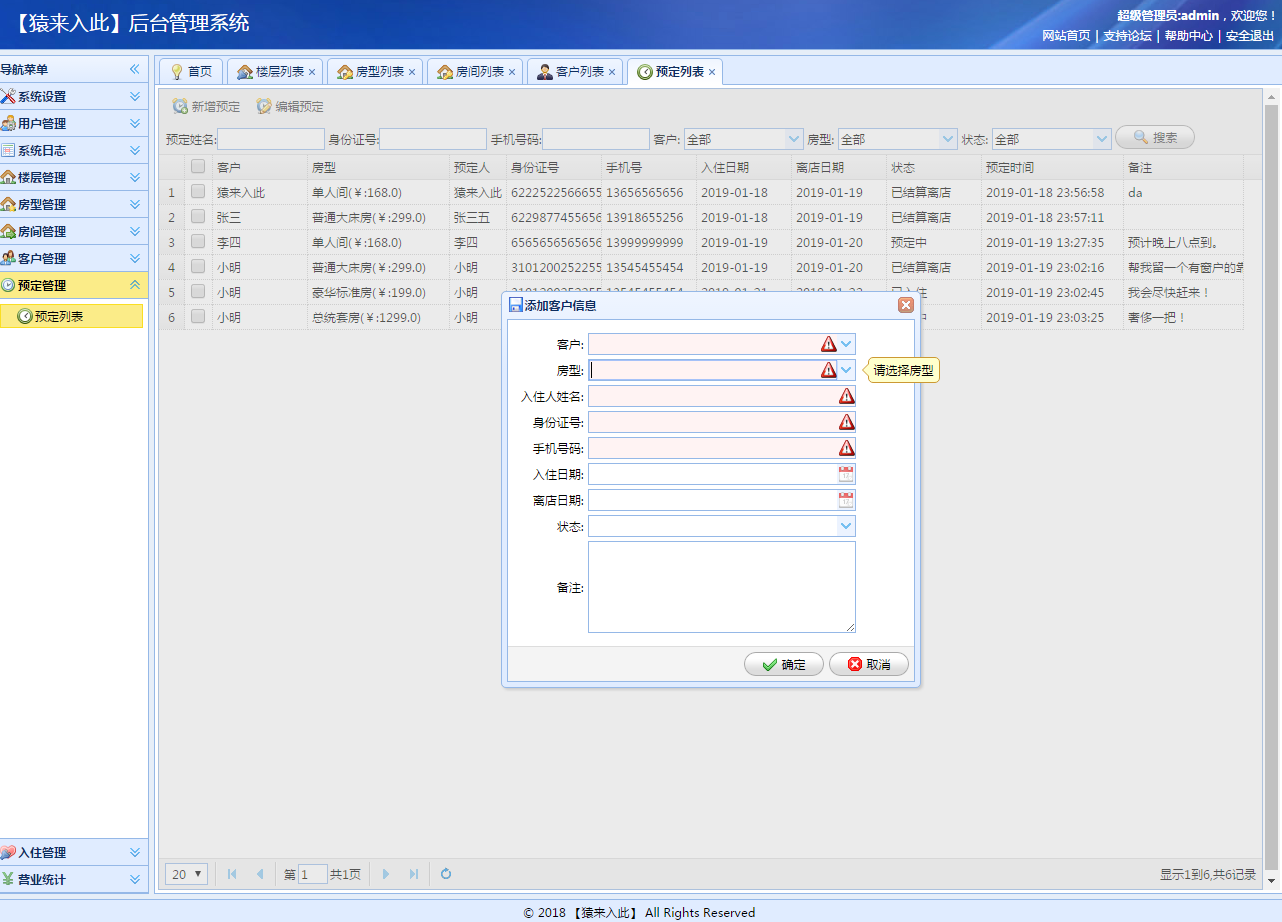The height and width of the screenshot is (922, 1282).
Task: Go to first page in pager
Action: [232, 874]
